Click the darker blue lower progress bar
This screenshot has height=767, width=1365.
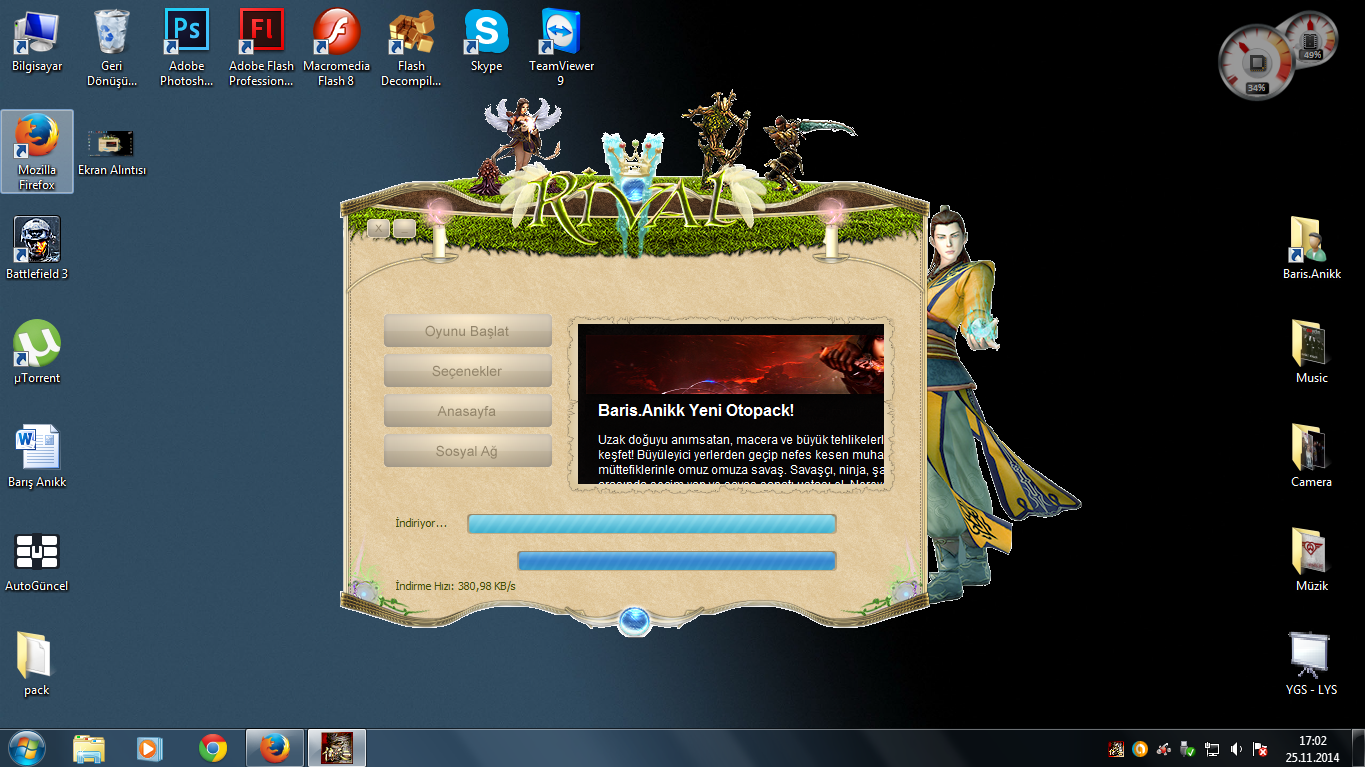677,561
